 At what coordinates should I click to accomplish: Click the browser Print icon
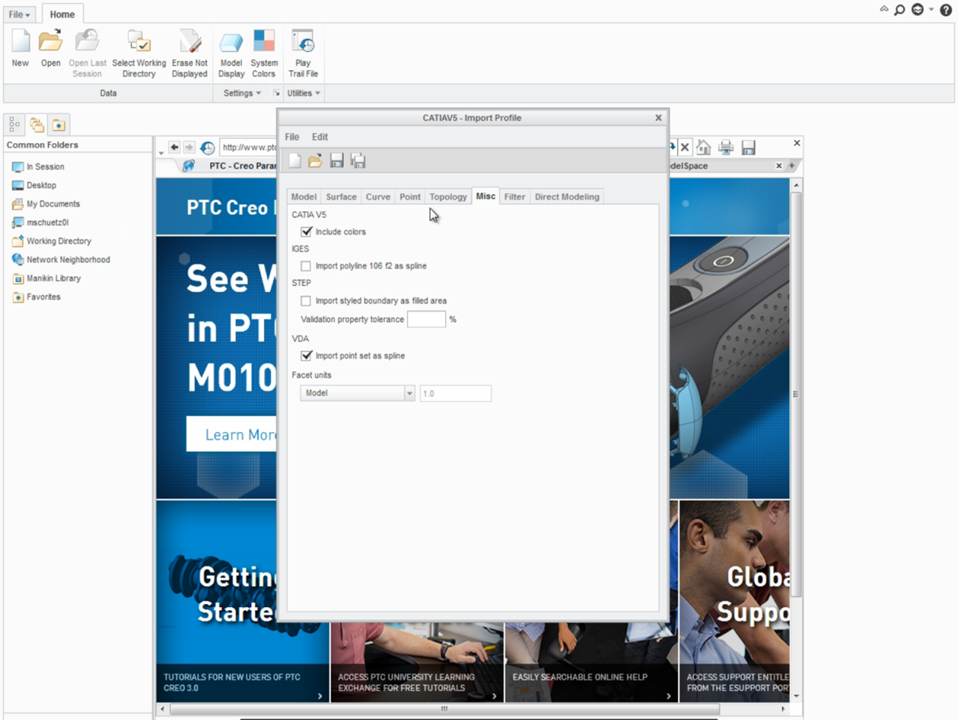click(726, 147)
